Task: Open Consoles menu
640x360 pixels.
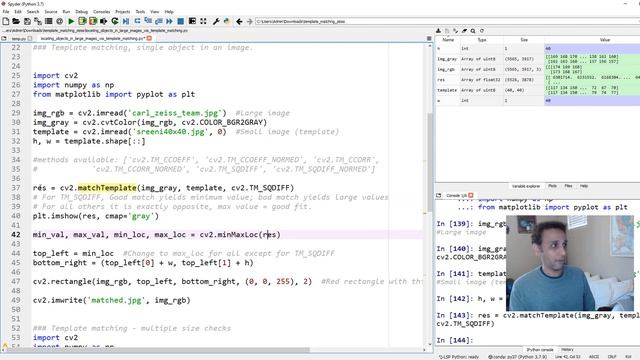Action: point(102,12)
